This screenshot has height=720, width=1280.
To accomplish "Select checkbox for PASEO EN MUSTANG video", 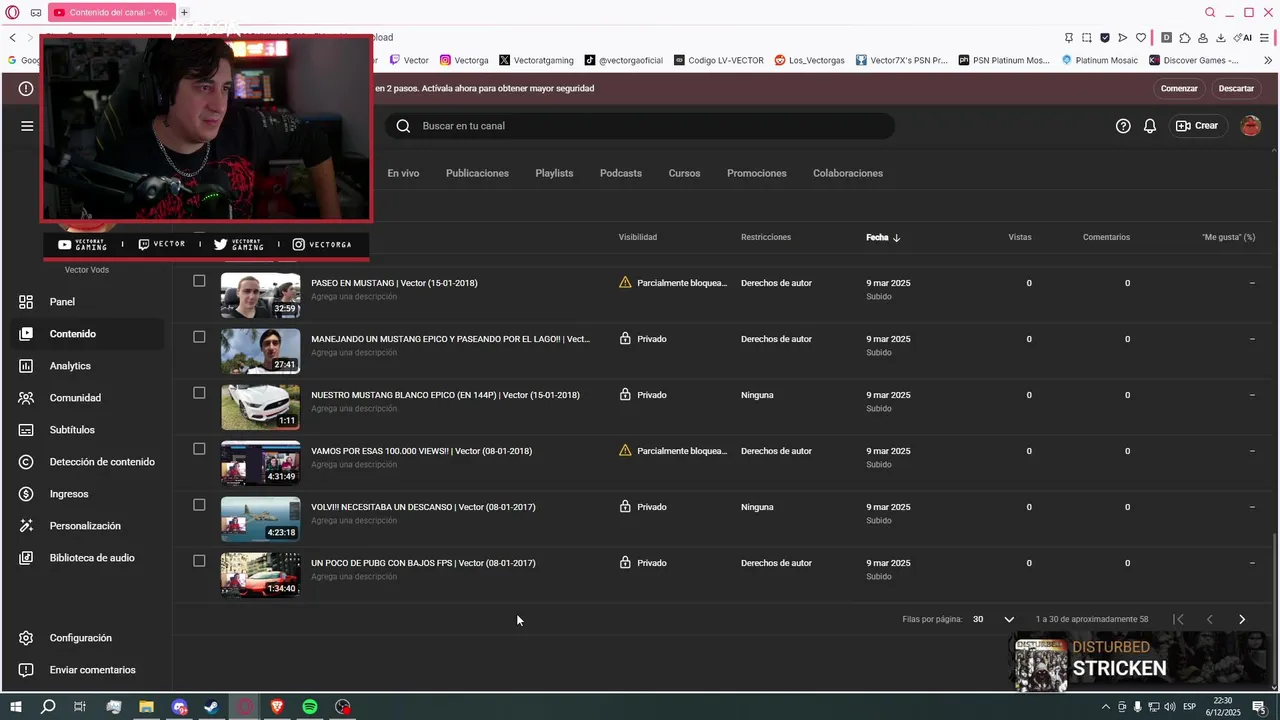I will [199, 281].
